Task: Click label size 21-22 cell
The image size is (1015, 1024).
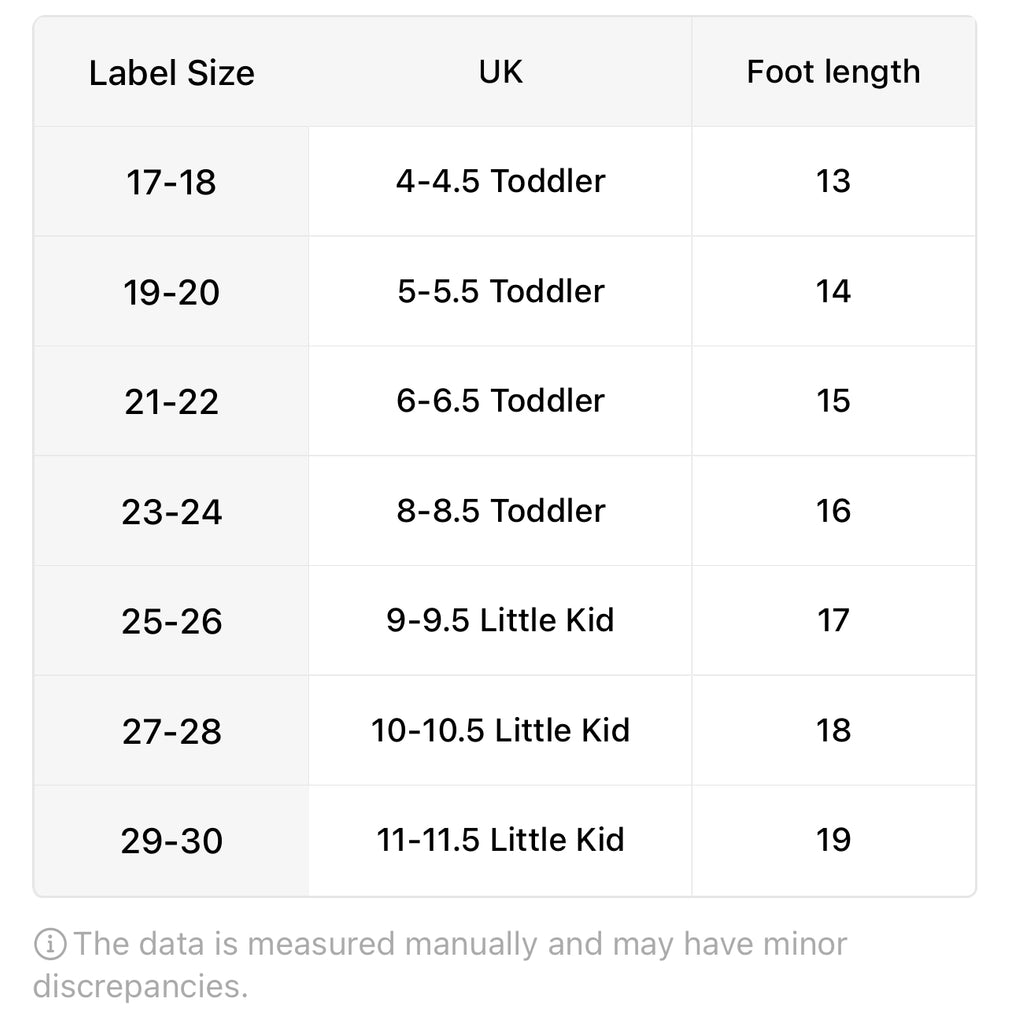Action: click(x=171, y=401)
